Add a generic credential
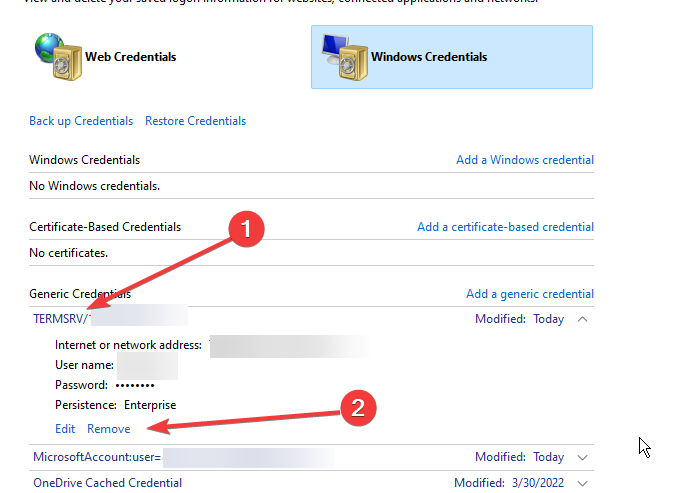The height and width of the screenshot is (493, 699). 529,294
